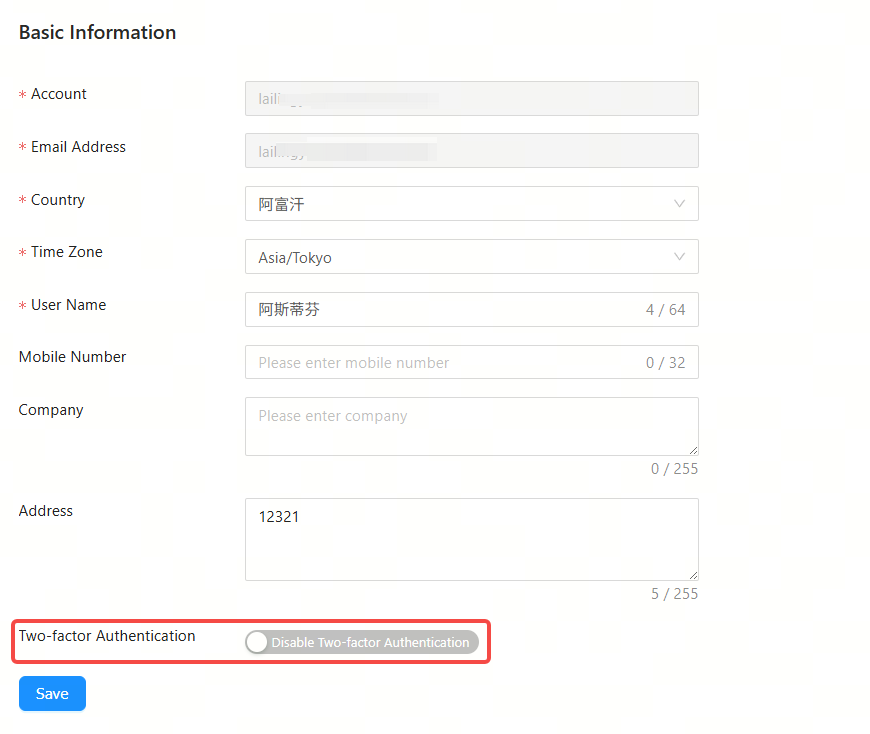
Task: Toggle the Two-factor Authentication switch
Action: pyautogui.click(x=362, y=643)
